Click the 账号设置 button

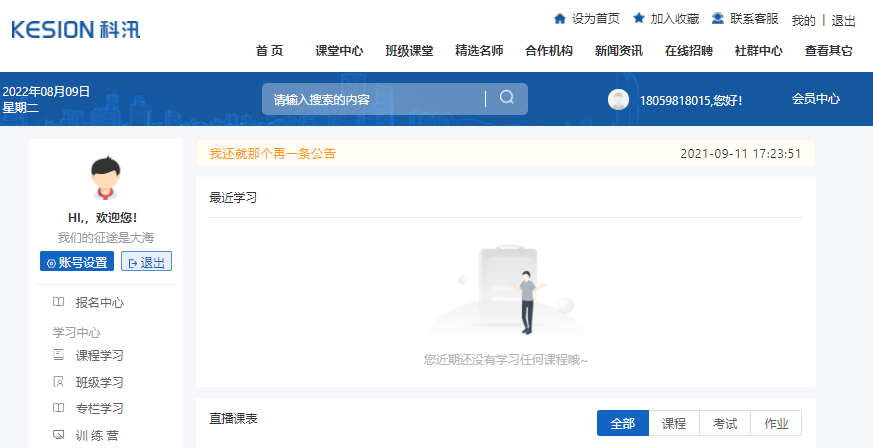(77, 262)
